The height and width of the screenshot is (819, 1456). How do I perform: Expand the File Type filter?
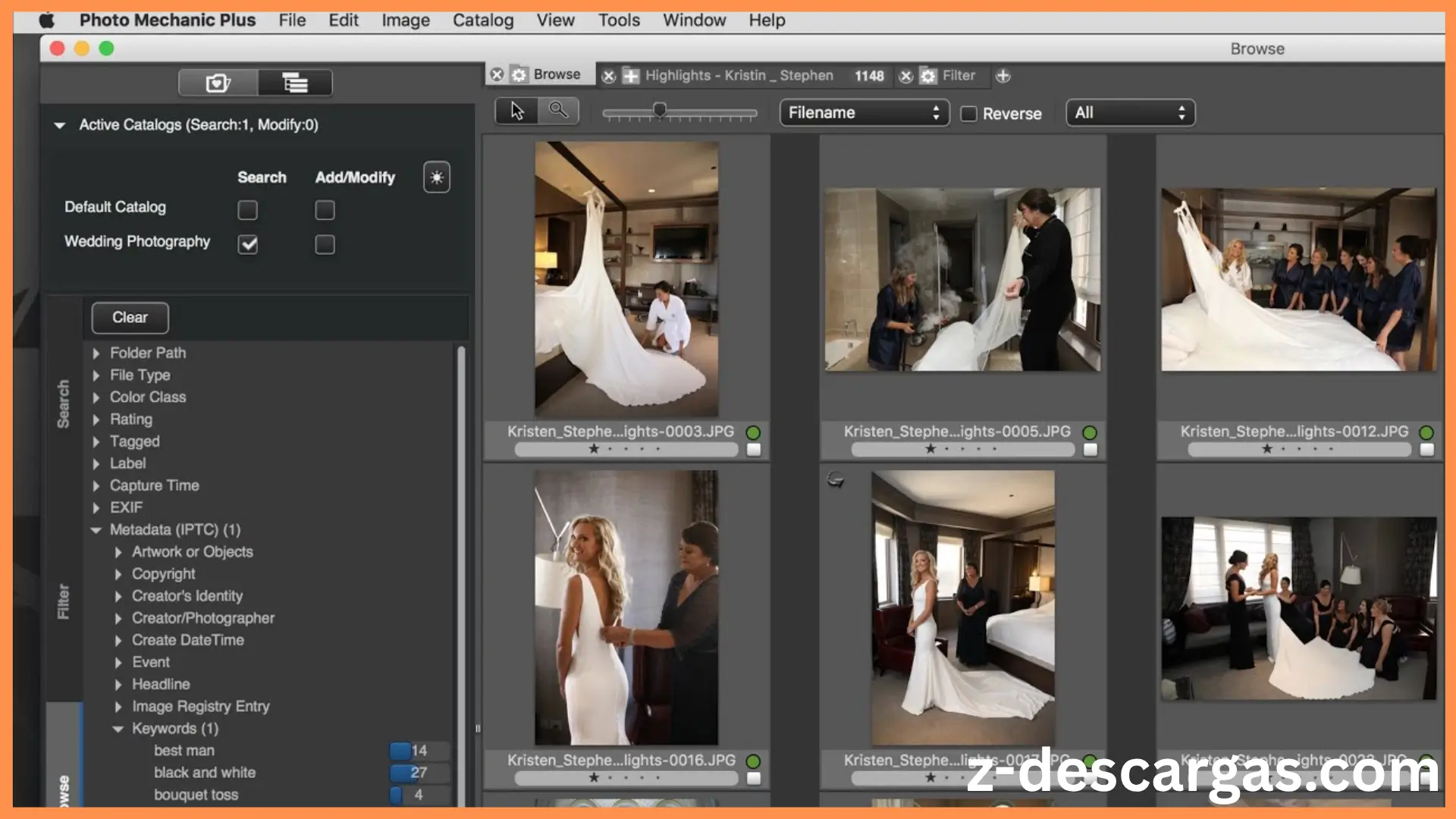coord(96,375)
